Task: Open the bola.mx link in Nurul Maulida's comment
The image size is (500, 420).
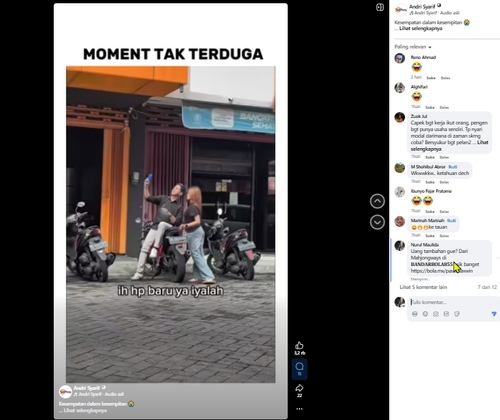Action: pos(442,271)
